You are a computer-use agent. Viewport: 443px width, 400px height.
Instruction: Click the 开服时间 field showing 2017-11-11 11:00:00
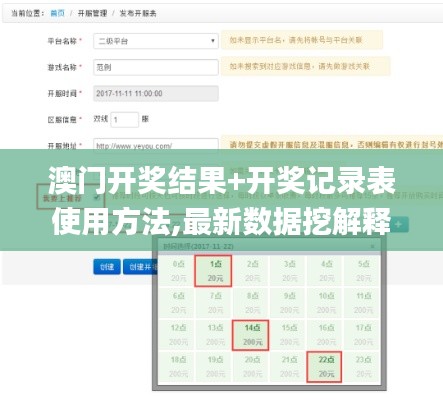156,93
